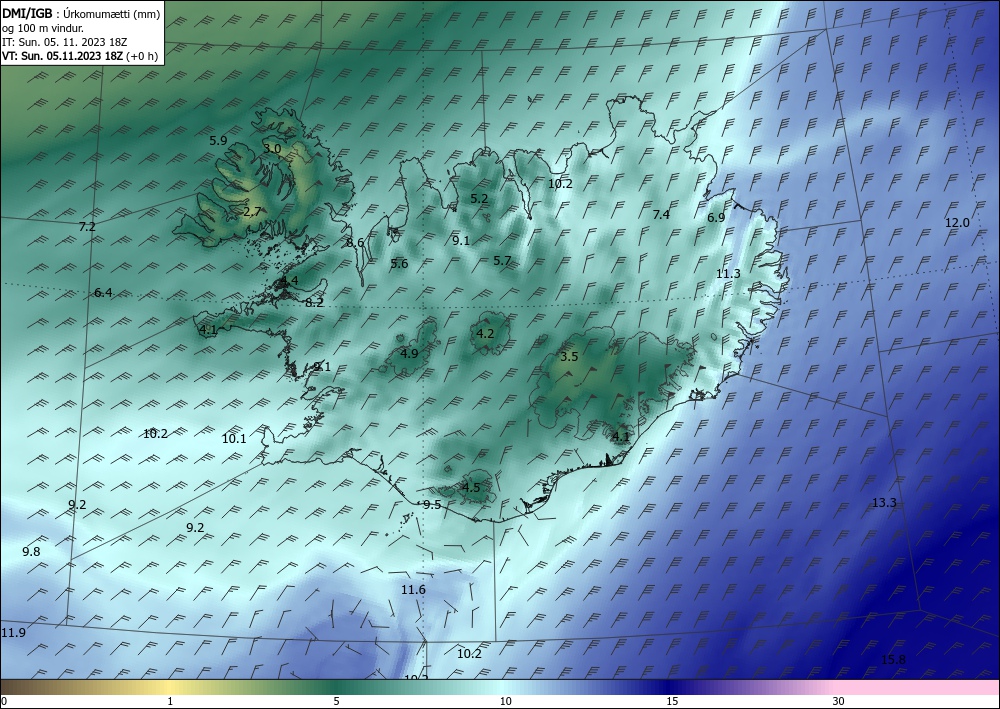Click the 'og 100 m vindur.' line
Viewport: 1000px width, 709px height.
[x=43, y=28]
